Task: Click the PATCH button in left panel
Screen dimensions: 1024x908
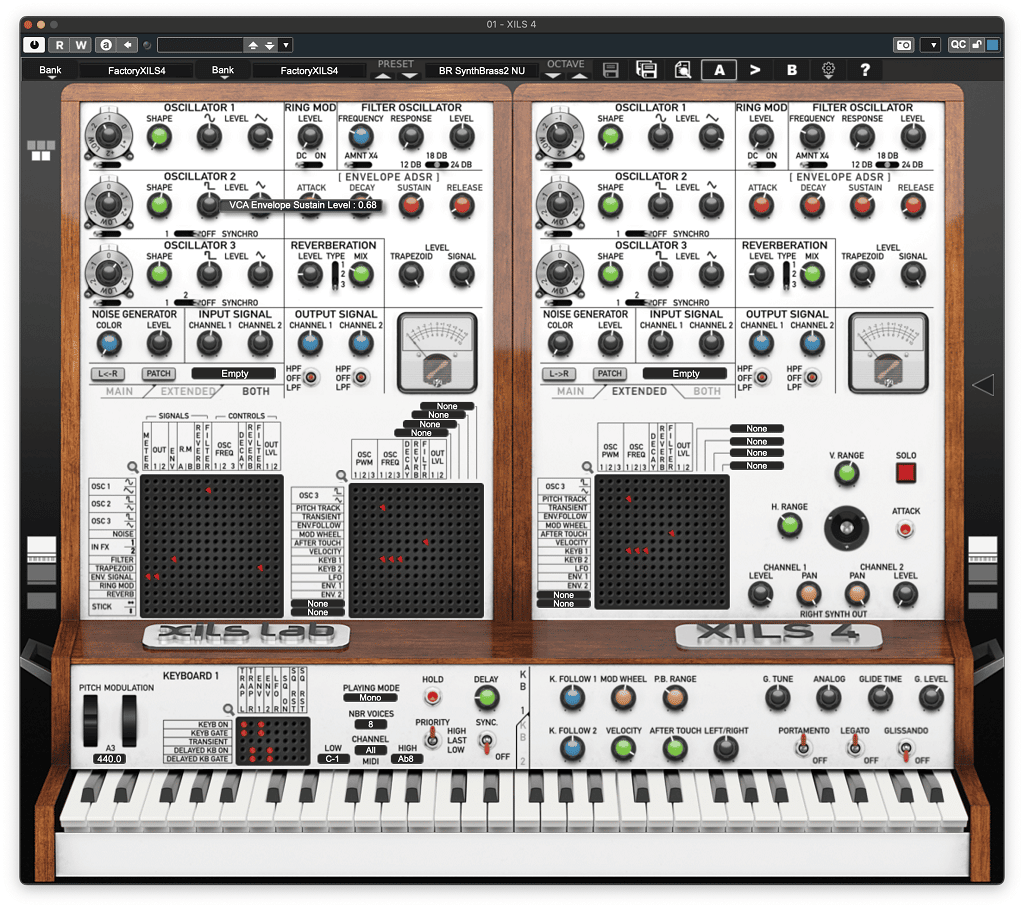Action: [158, 374]
